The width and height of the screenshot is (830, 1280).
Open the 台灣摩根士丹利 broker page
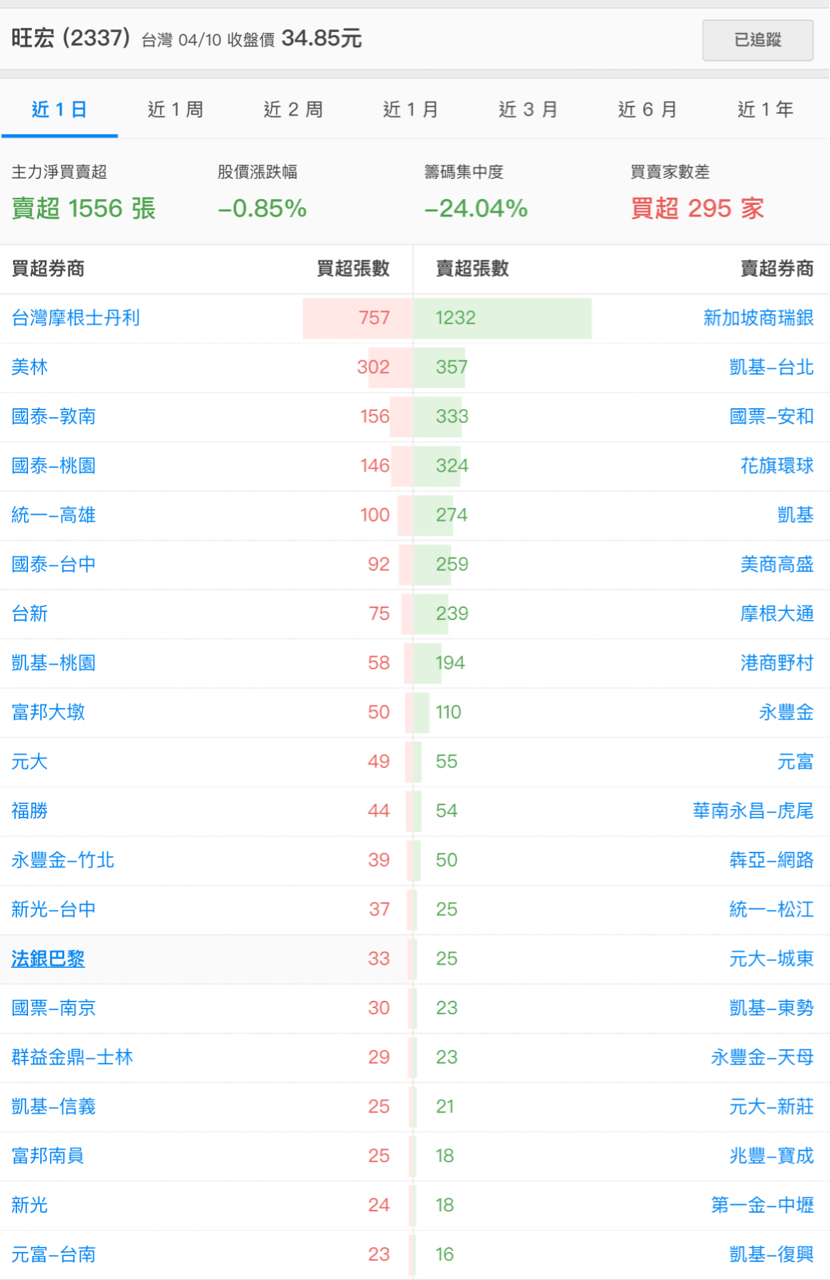coord(72,318)
